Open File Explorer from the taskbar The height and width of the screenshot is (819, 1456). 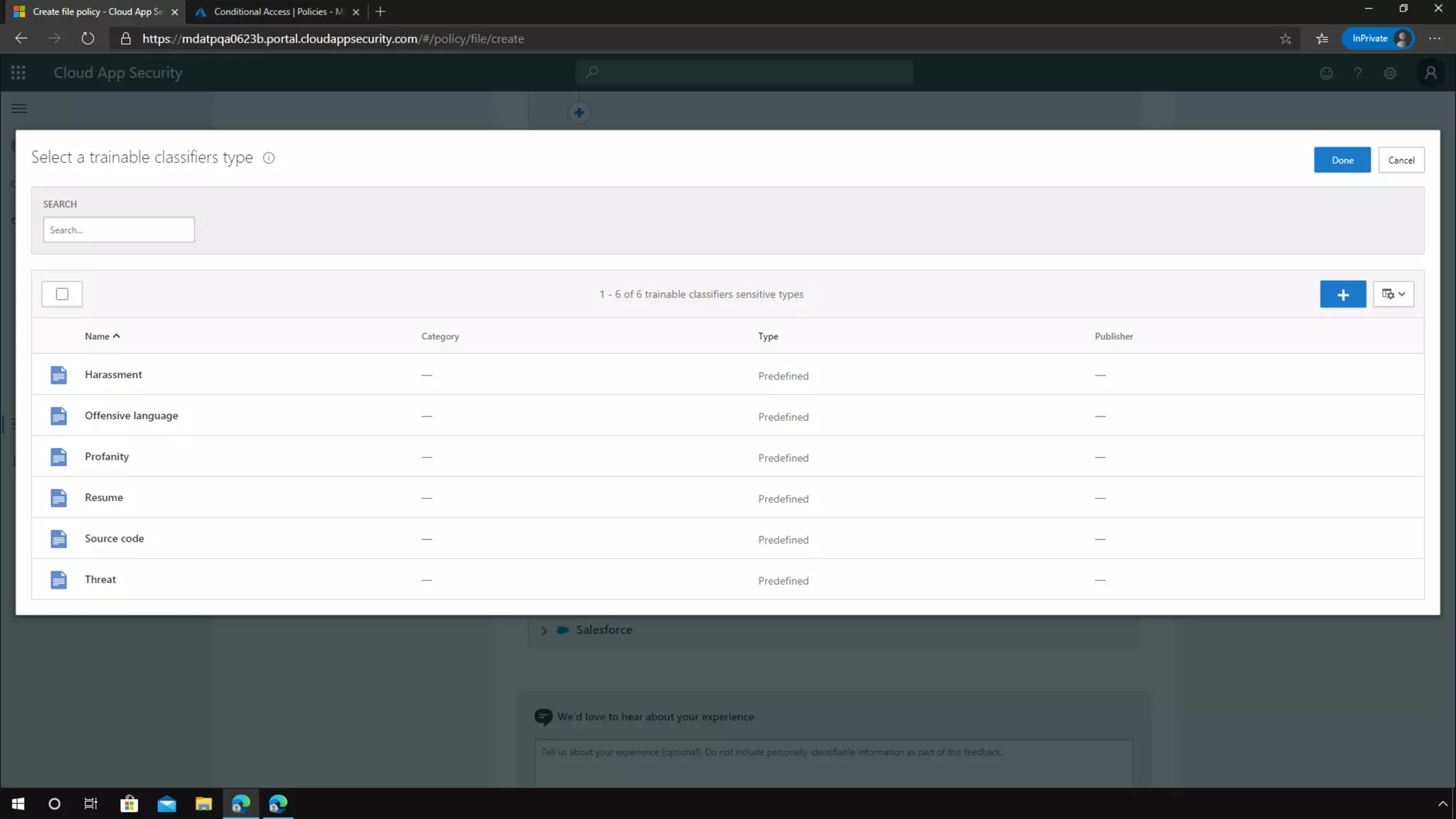(x=203, y=803)
